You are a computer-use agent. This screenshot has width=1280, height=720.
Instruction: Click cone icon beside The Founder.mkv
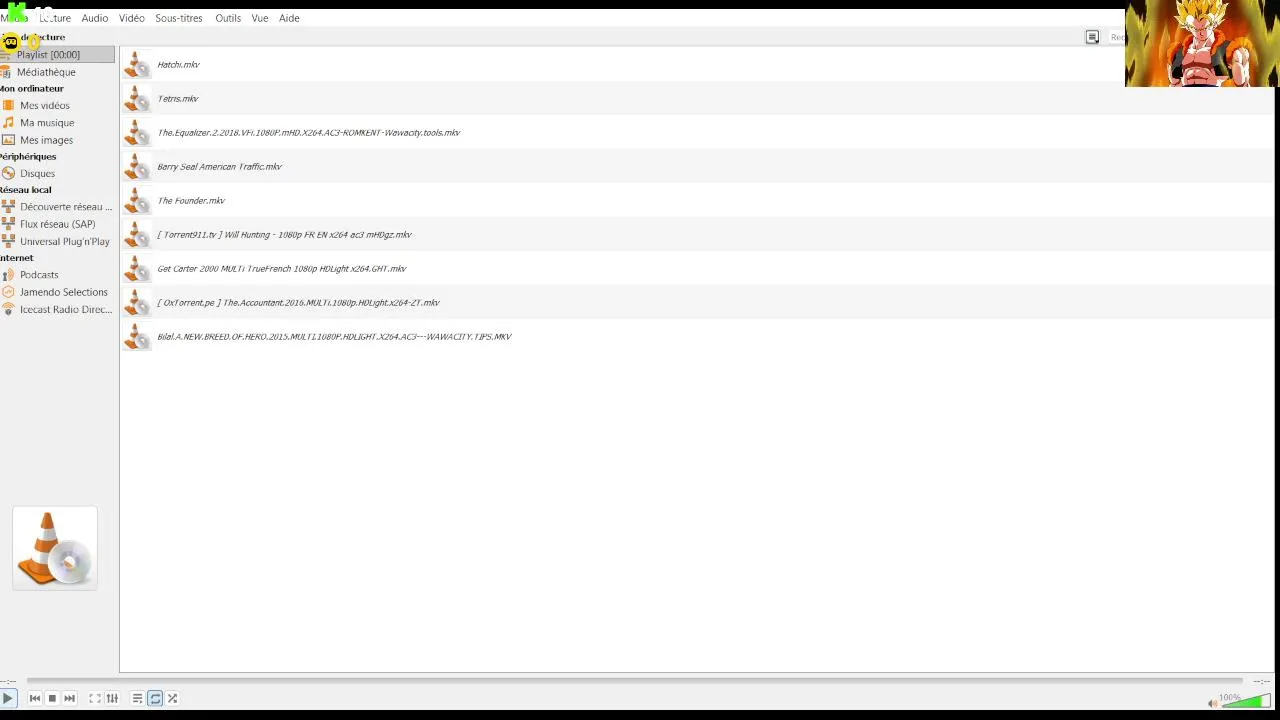pos(136,201)
